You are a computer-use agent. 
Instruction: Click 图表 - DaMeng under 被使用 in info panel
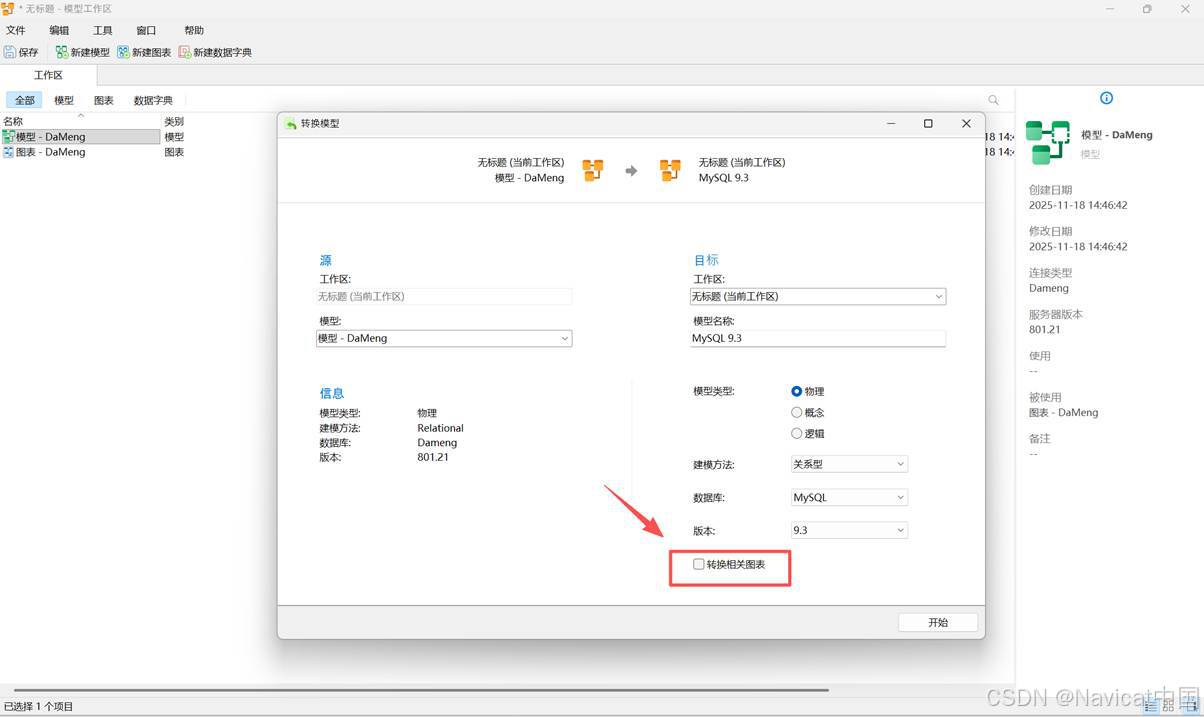(x=1063, y=412)
